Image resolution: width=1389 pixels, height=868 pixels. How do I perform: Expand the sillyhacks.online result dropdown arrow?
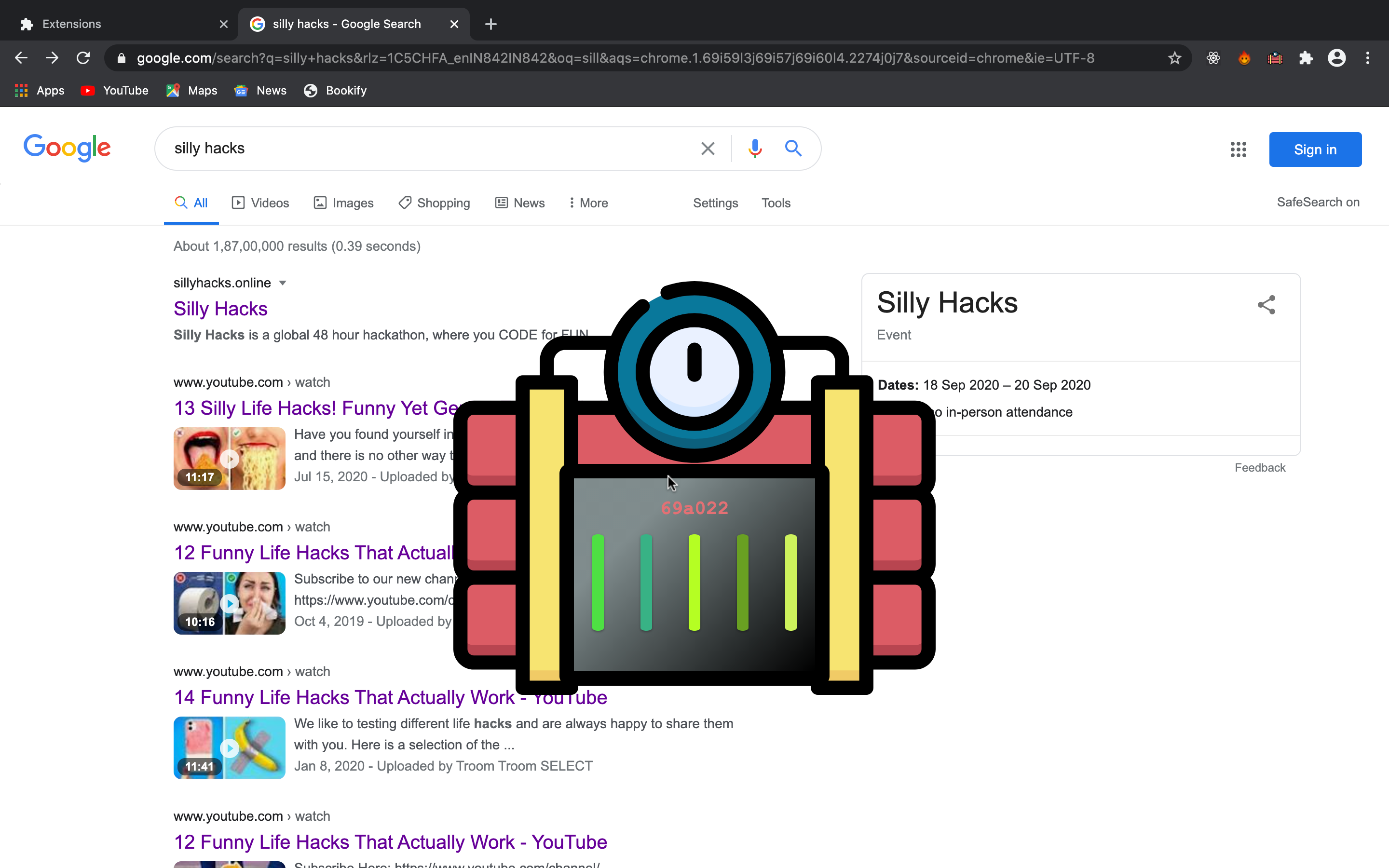[x=283, y=283]
